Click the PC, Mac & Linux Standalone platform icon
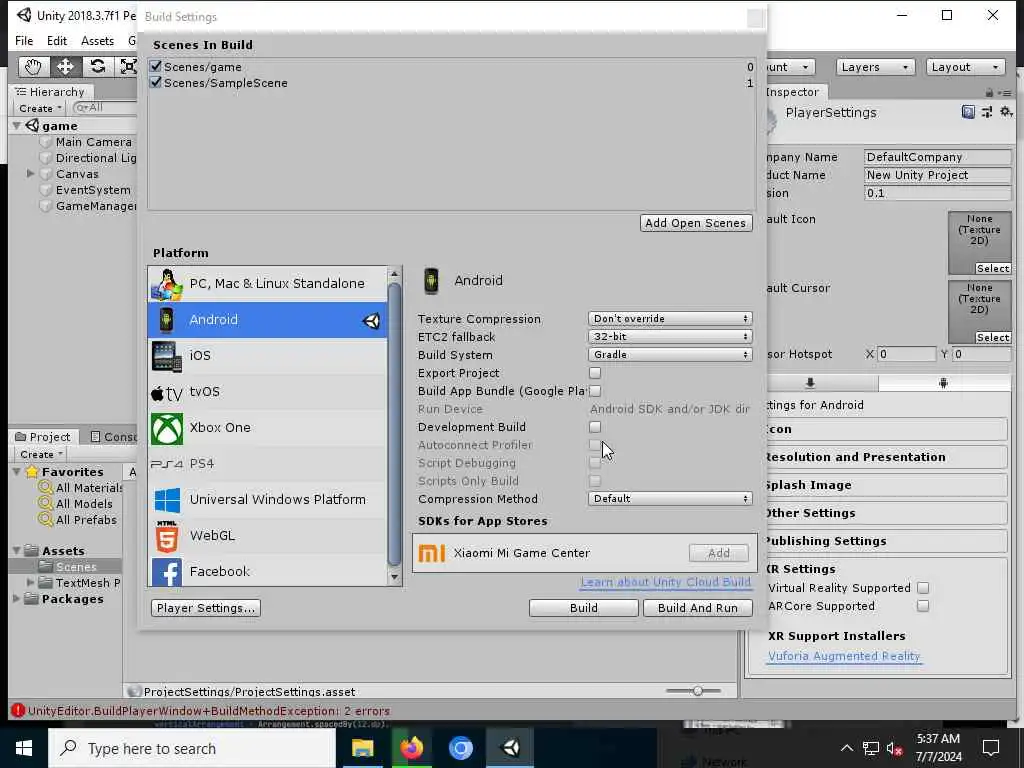The width and height of the screenshot is (1024, 768). (x=167, y=284)
